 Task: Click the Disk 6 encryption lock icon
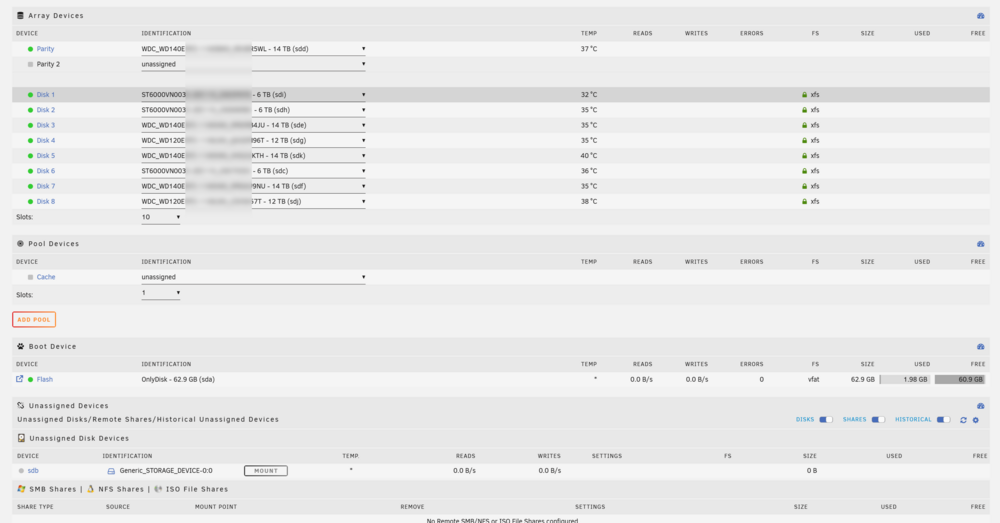(804, 171)
